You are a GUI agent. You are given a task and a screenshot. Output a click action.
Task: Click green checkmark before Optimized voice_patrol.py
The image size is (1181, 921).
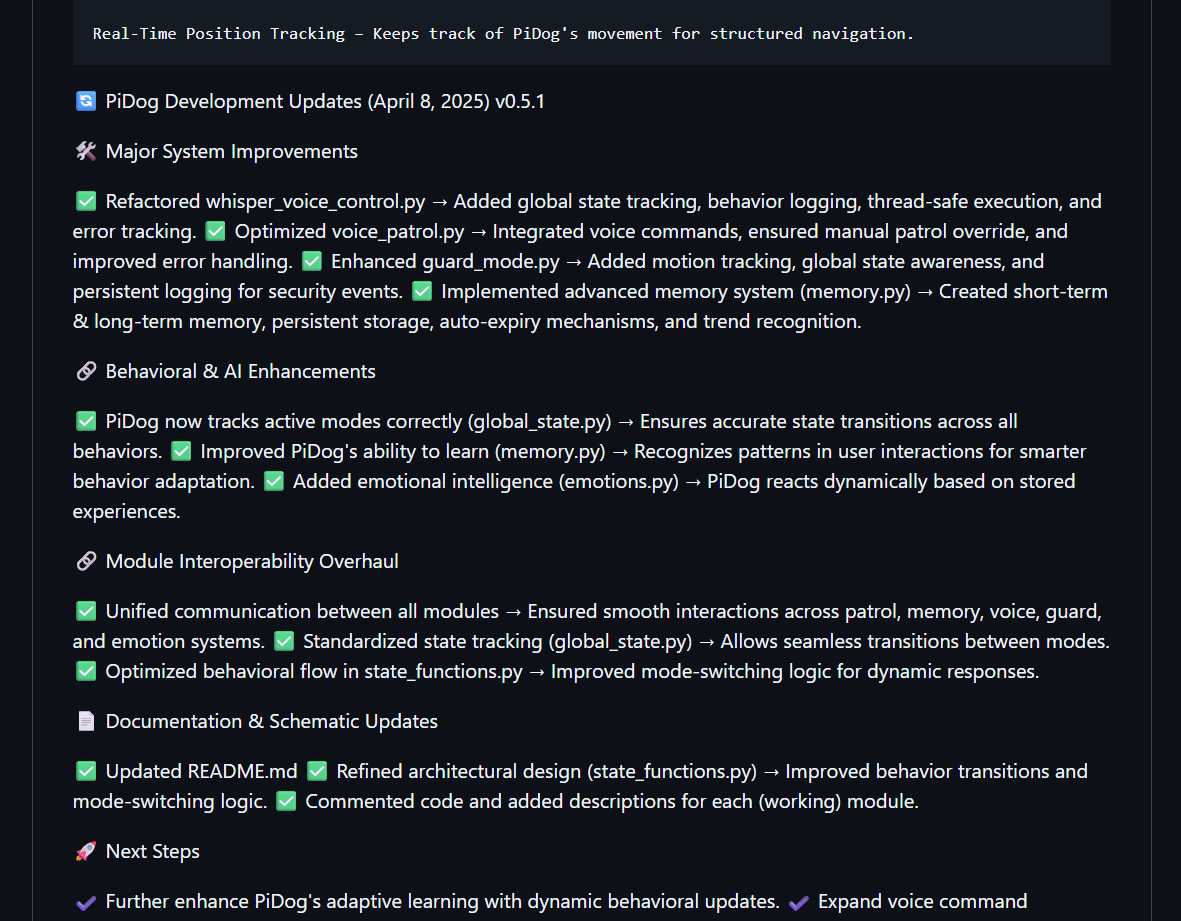215,231
